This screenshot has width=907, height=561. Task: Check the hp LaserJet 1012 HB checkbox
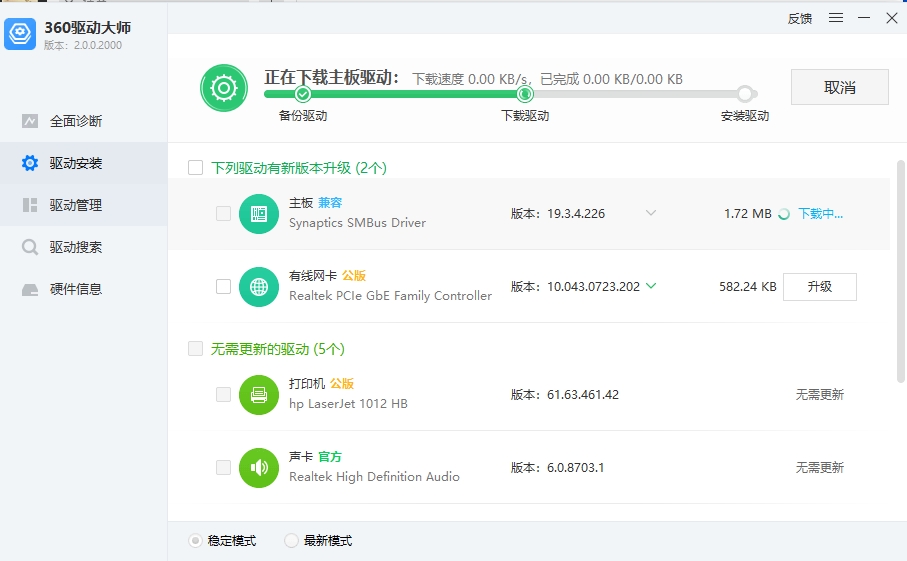223,394
